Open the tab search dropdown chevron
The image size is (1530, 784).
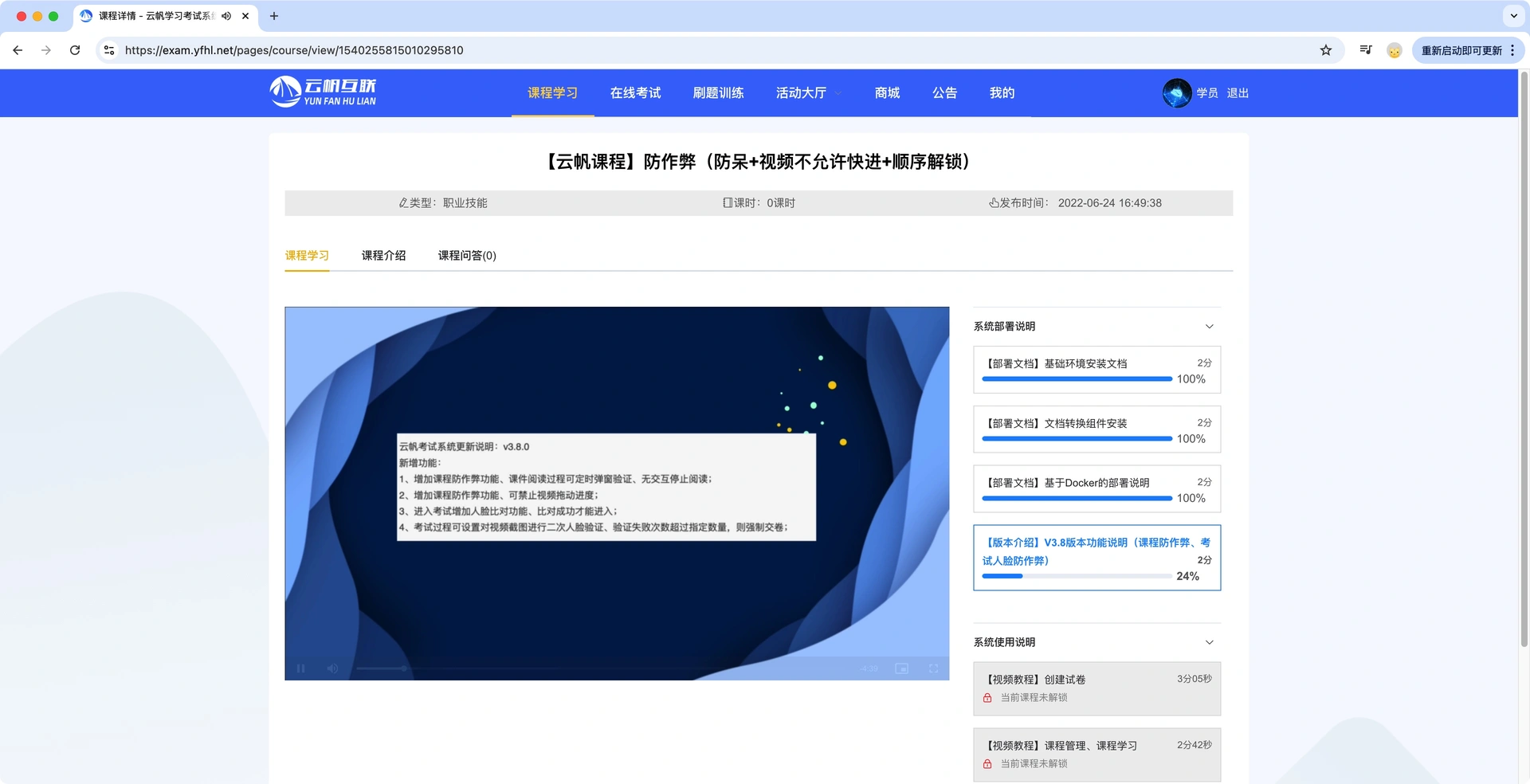point(1514,16)
